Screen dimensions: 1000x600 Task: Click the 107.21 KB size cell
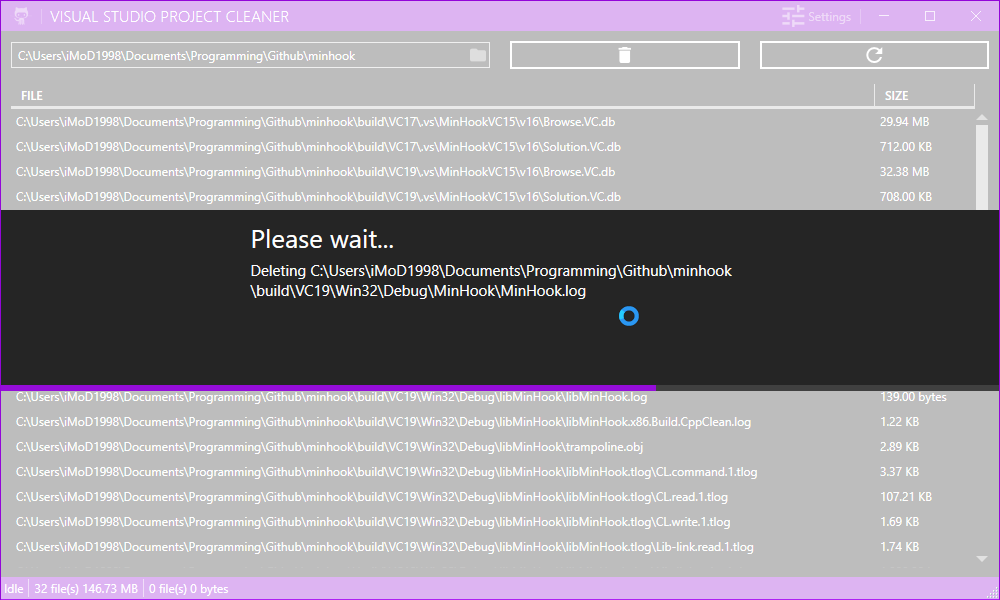906,497
